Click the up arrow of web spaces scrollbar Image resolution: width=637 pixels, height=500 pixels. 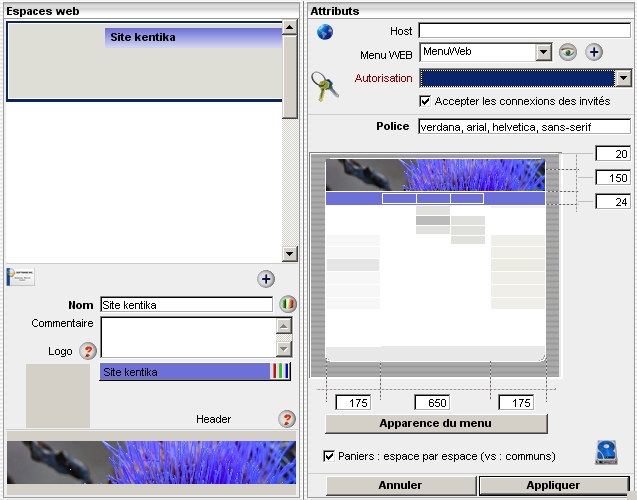290,28
